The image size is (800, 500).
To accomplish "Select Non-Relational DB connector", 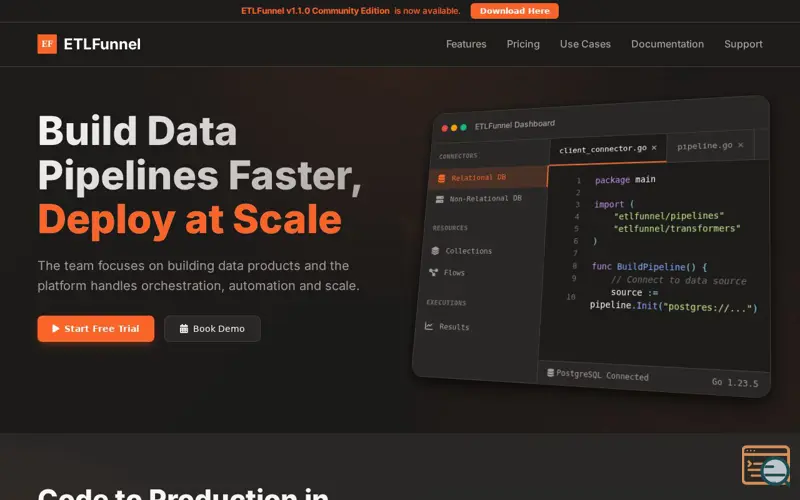I will [486, 198].
